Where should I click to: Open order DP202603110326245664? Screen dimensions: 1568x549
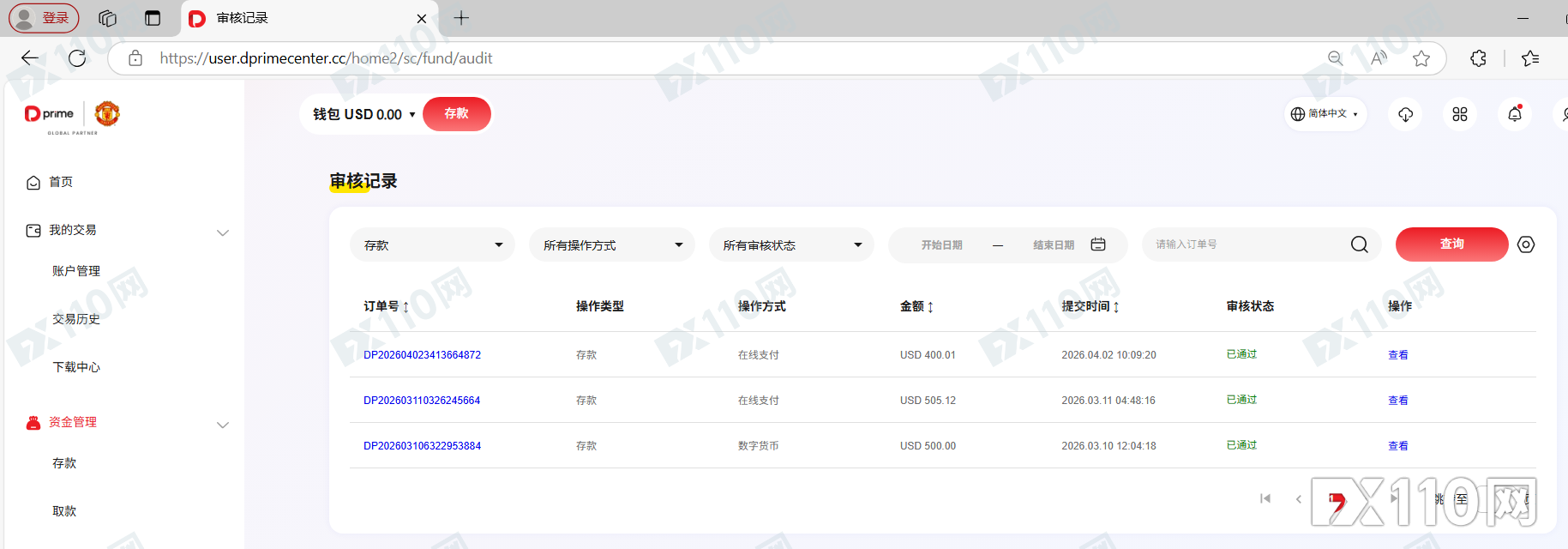pos(422,401)
